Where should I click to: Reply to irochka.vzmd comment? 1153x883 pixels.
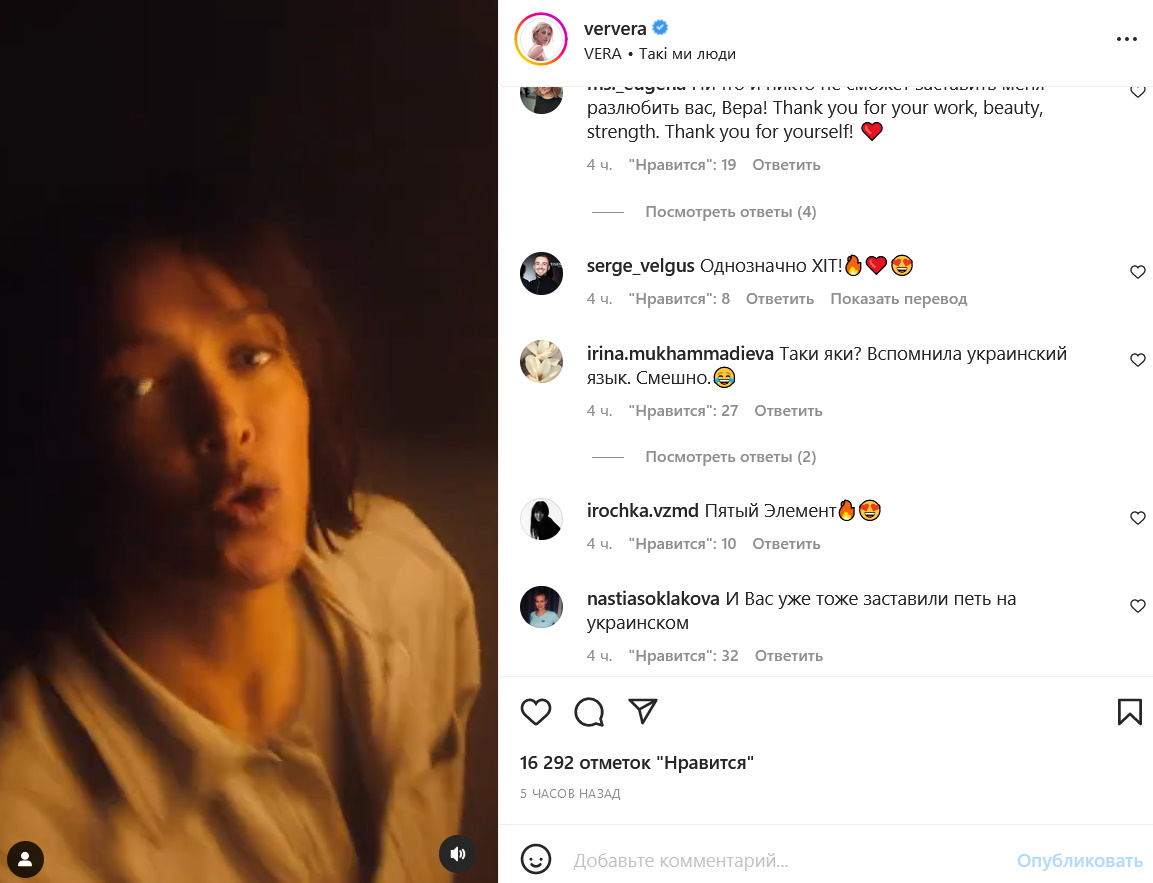[x=786, y=543]
